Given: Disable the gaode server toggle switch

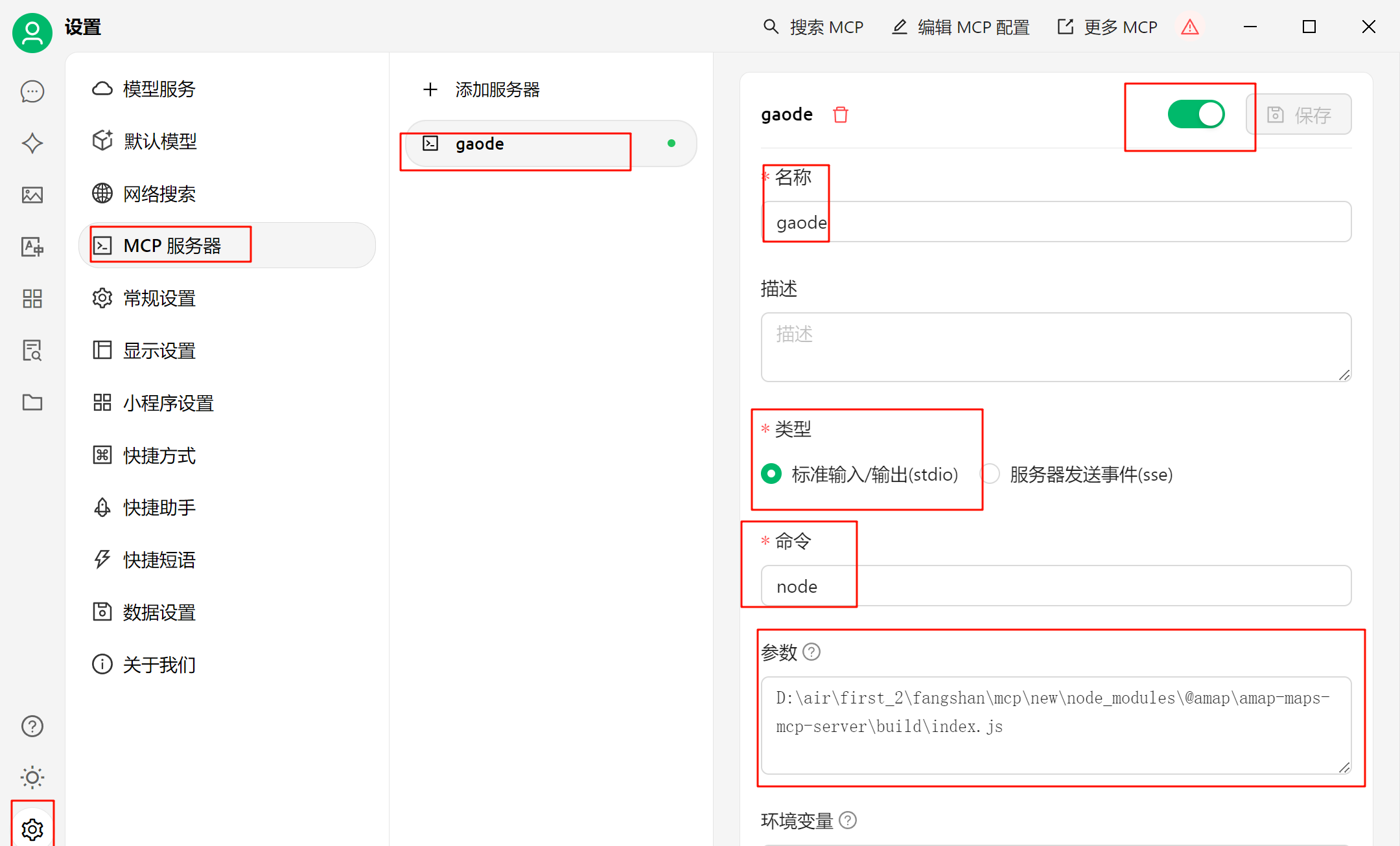Looking at the screenshot, I should 1196,115.
